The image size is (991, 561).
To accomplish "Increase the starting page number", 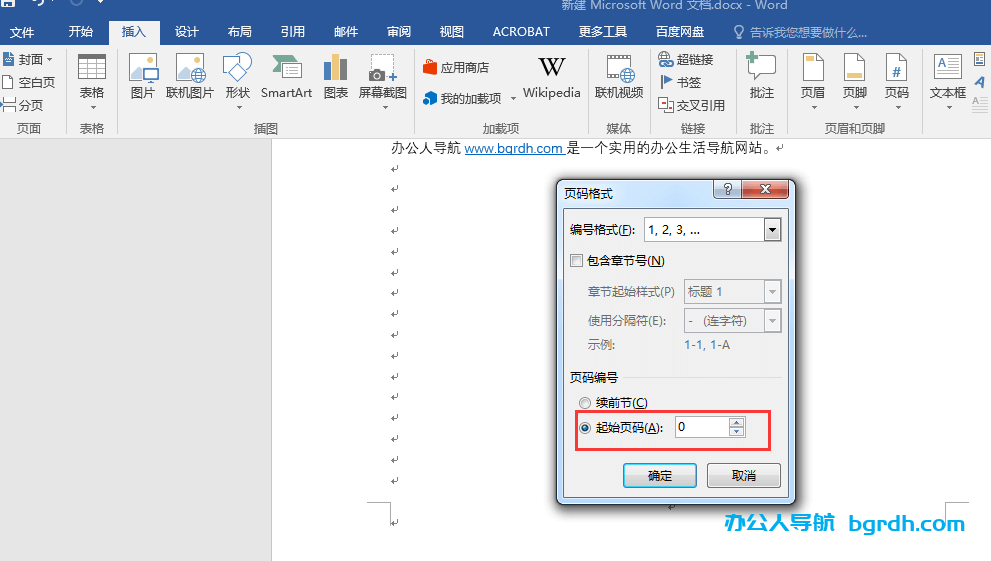I will click(736, 423).
